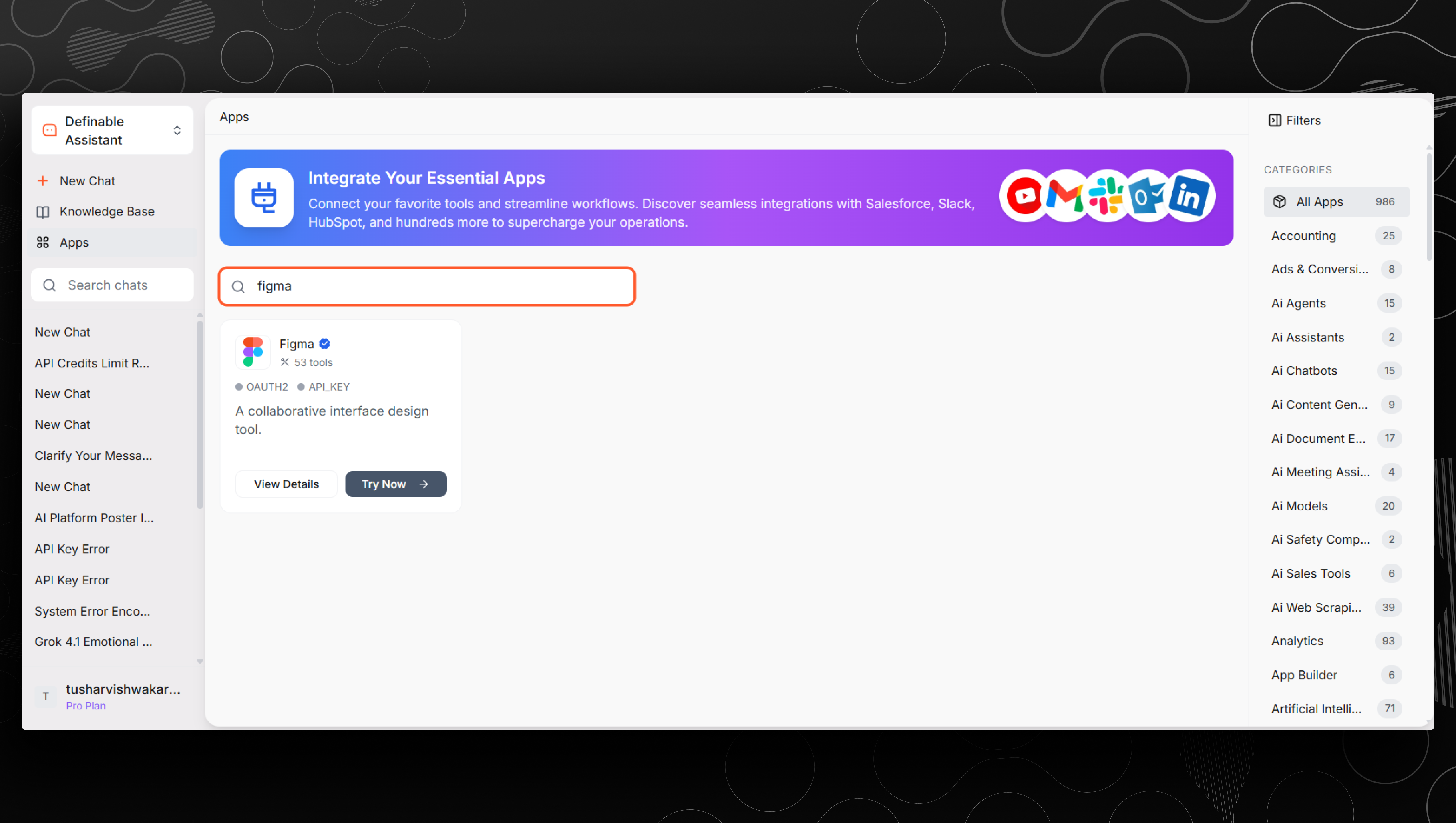Filter by Ai Content Gen... category
The image size is (1456, 823).
1336,405
